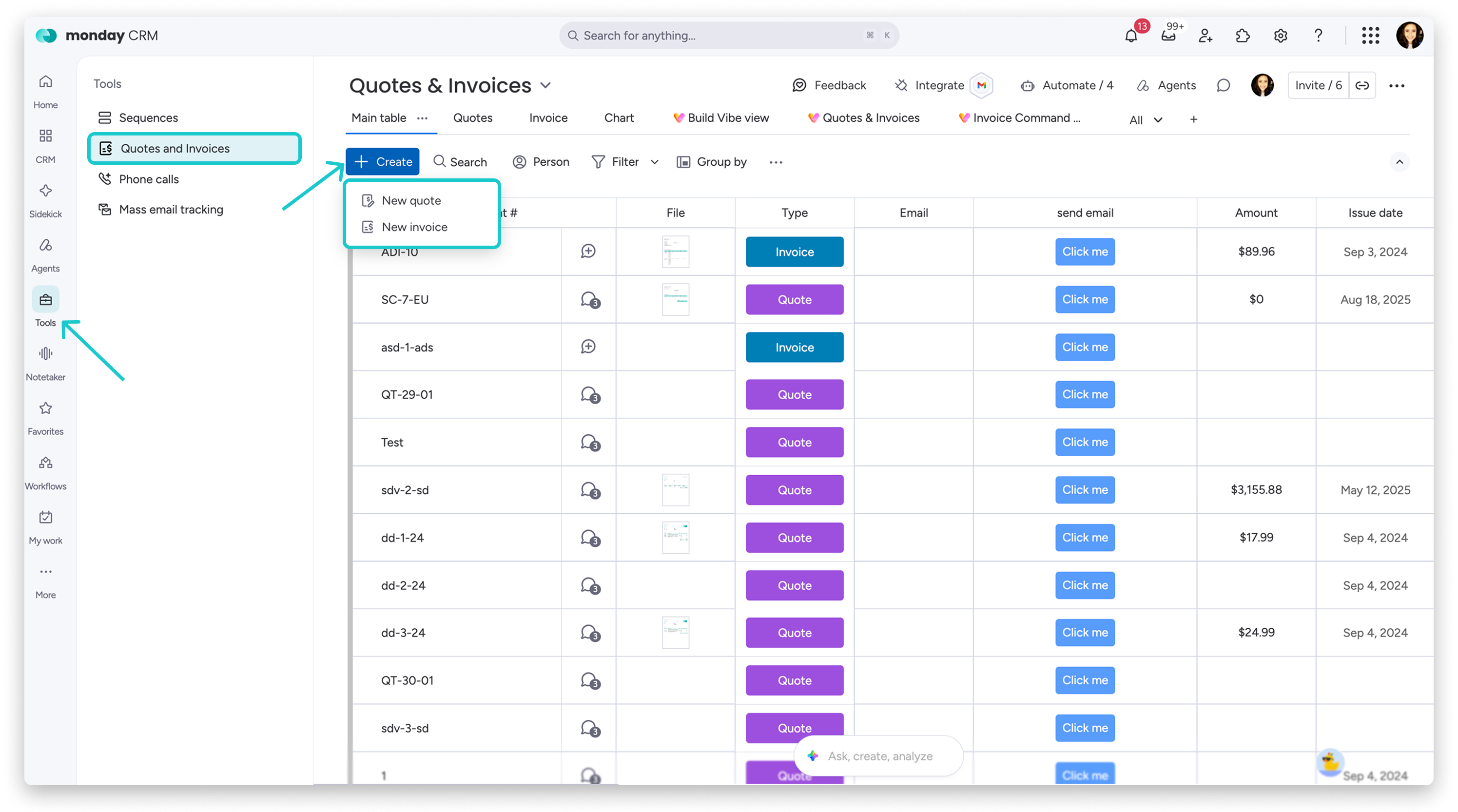Open the help question mark
1458x812 pixels.
point(1318,35)
